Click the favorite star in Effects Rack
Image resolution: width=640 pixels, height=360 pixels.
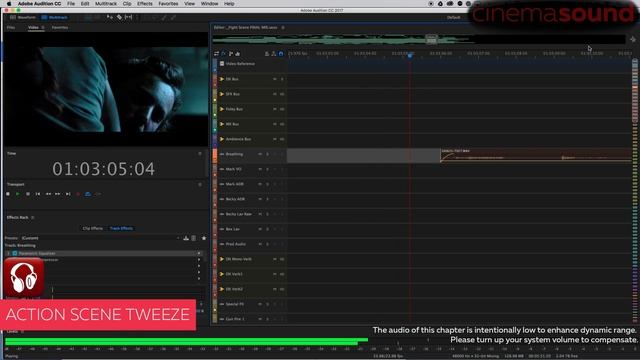[204, 238]
